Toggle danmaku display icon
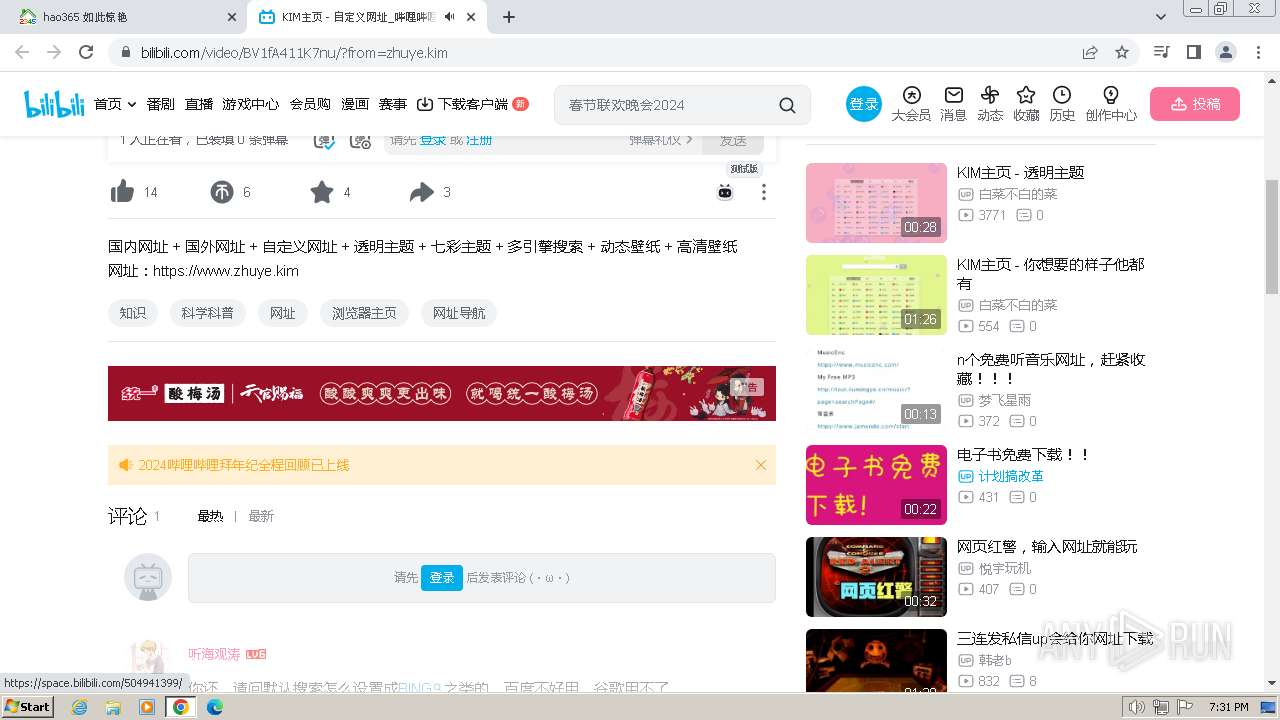This screenshot has height=720, width=1280. [324, 141]
